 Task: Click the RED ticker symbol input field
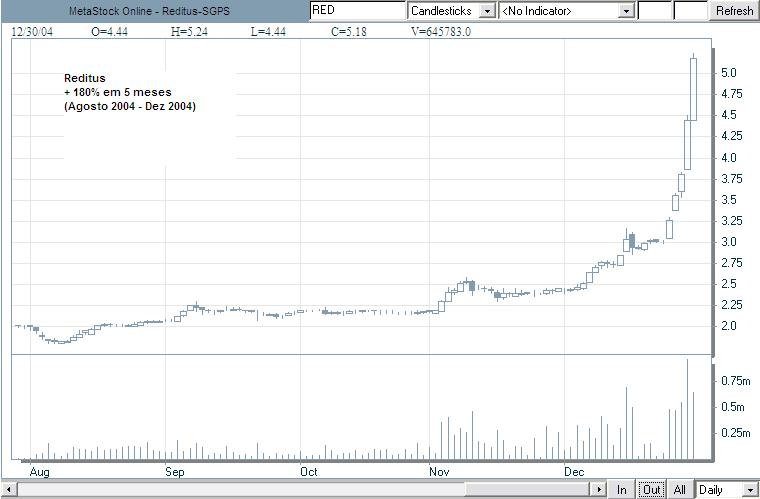tap(357, 11)
